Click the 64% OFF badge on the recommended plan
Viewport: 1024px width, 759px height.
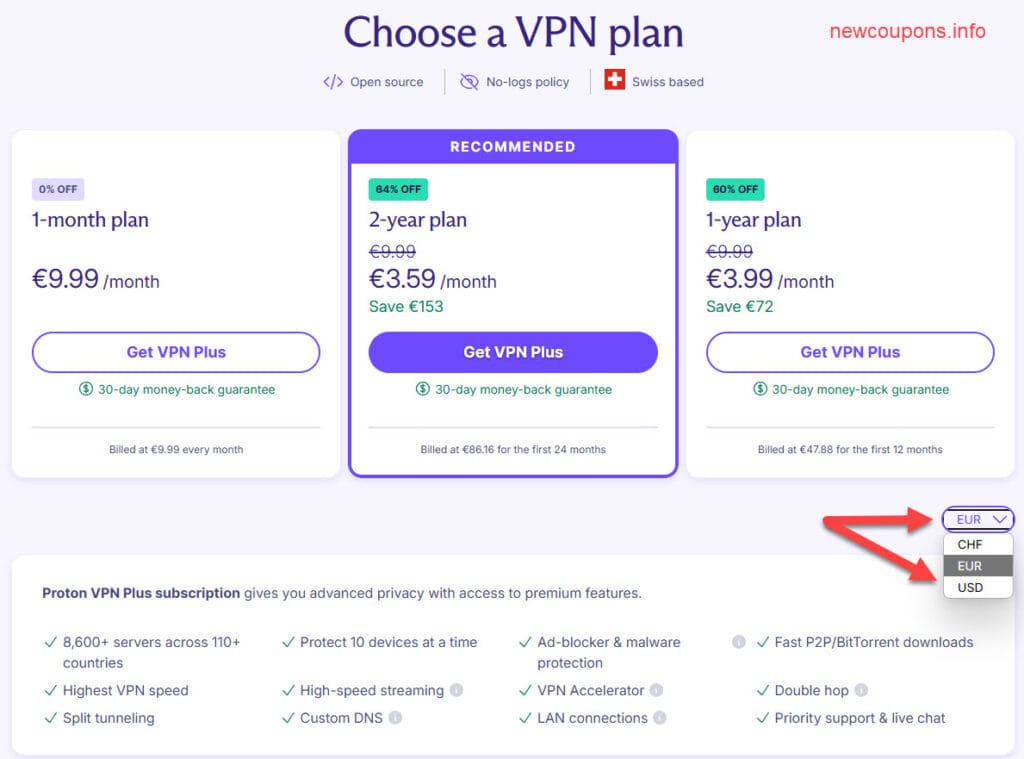pos(397,188)
